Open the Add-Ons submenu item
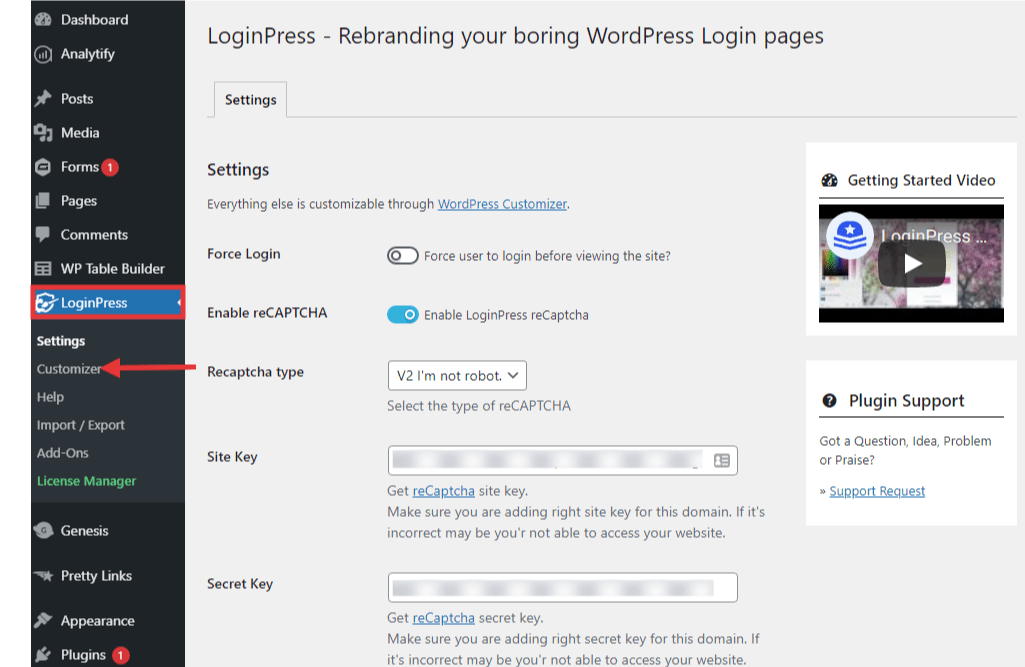 coord(63,453)
